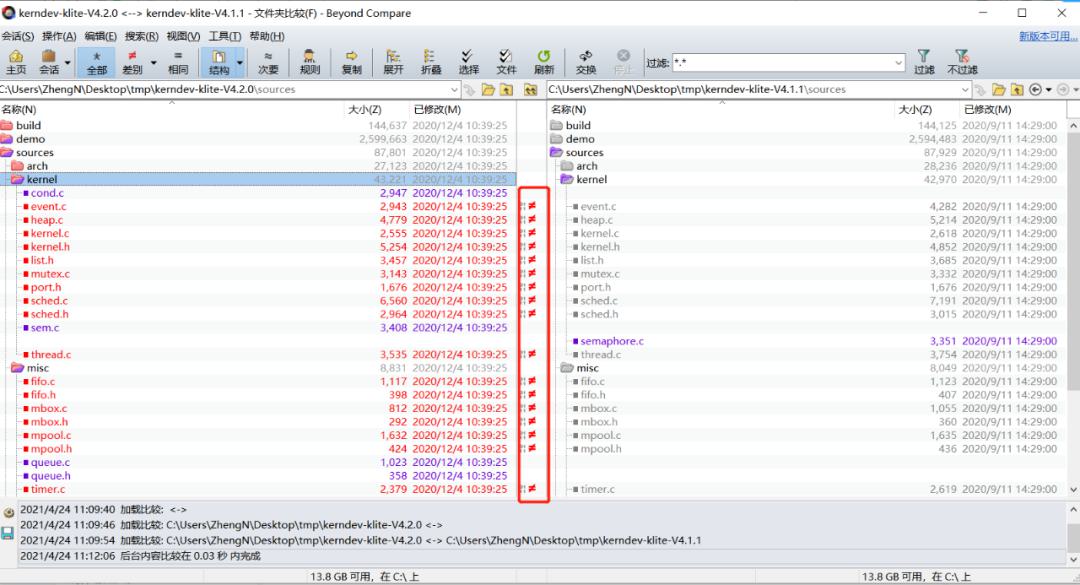This screenshot has height=585, width=1080.
Task: Open the 操作(A) menu
Action: point(59,36)
